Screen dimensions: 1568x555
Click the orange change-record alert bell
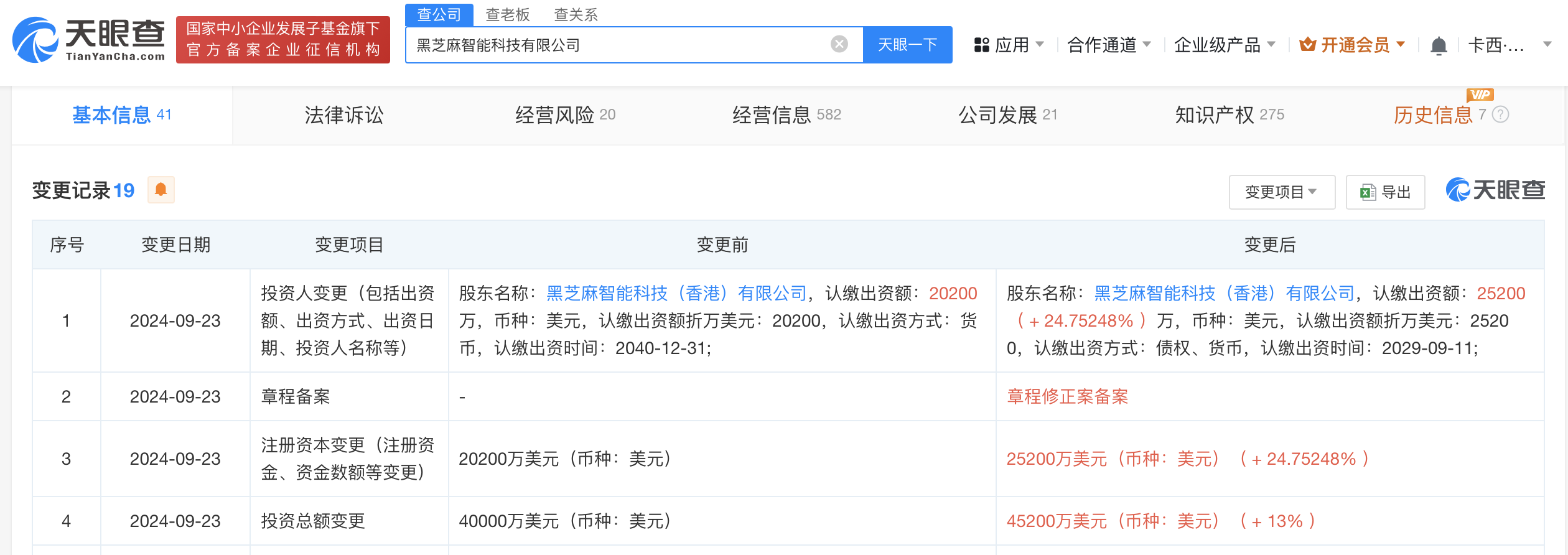click(161, 190)
